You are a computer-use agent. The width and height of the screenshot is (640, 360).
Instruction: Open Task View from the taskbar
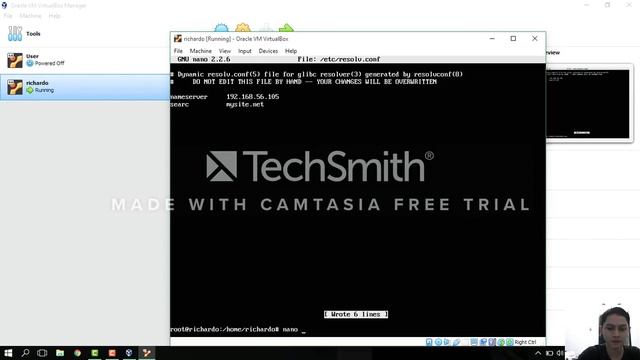tap(42, 353)
